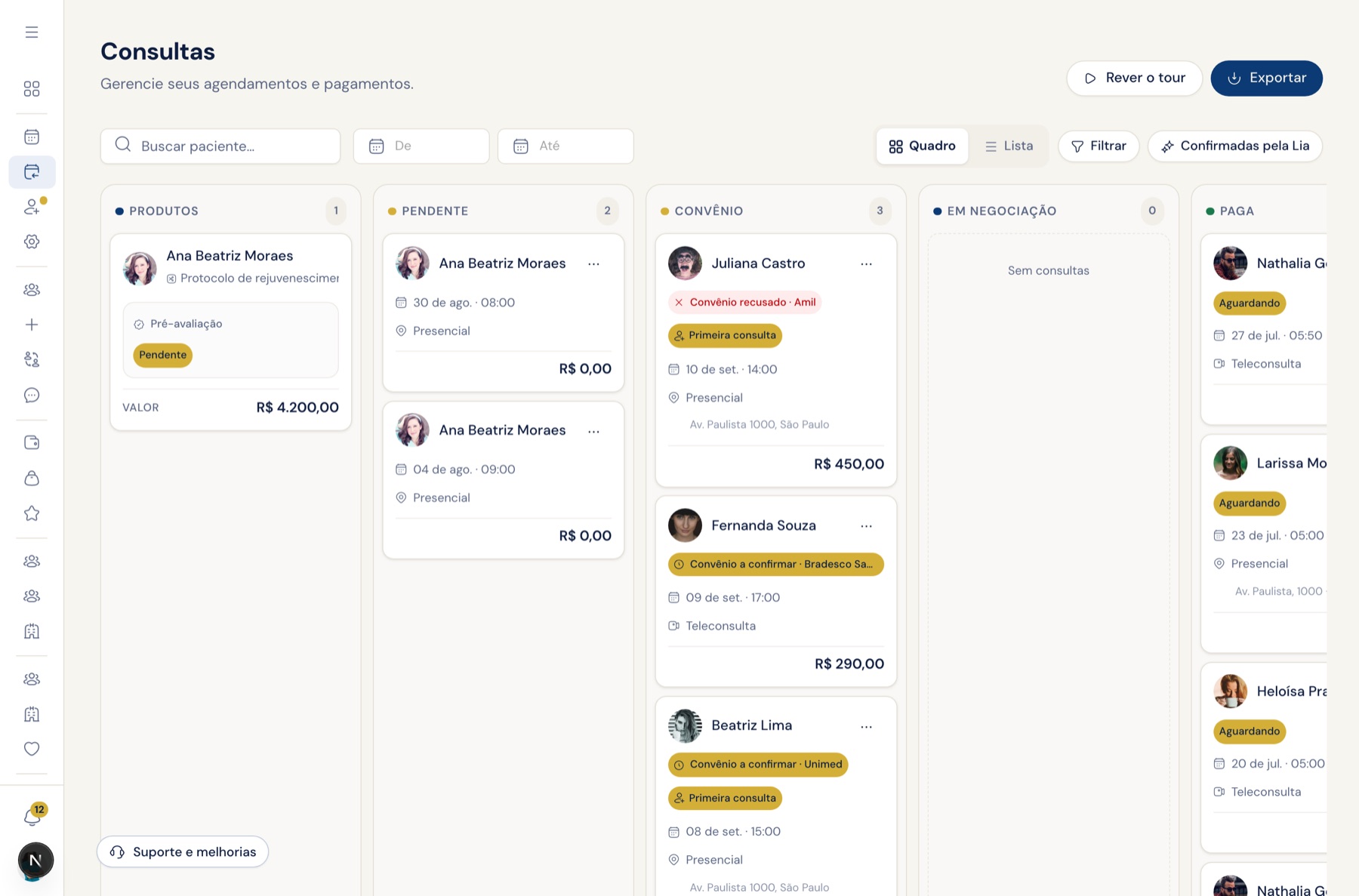Viewport: 1359px width, 896px height.
Task: Click the add-person icon with yellow dot
Action: click(x=32, y=206)
